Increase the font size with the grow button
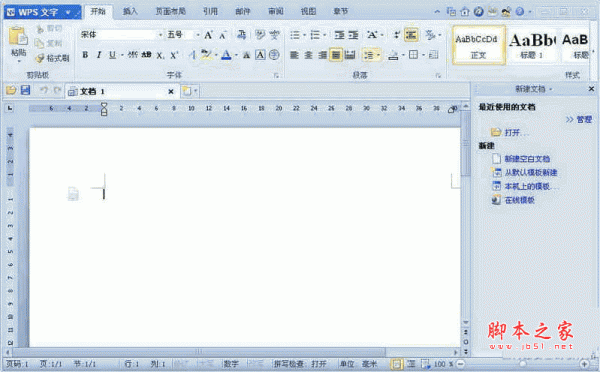Screen dimensions: 600x372 pos(208,35)
